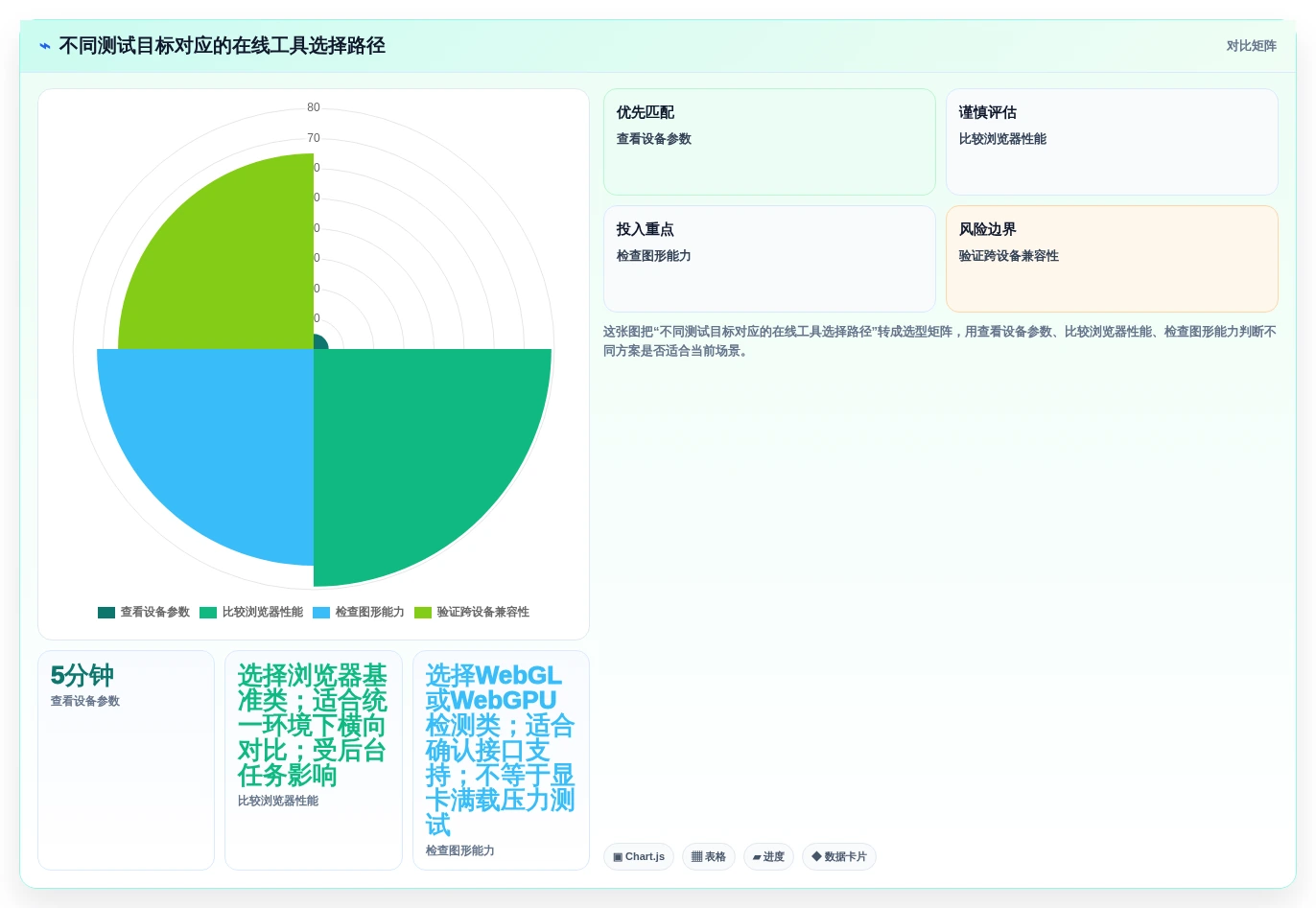Click the grid icon in 表格 tag
This screenshot has width=1316, height=908.
(x=697, y=857)
